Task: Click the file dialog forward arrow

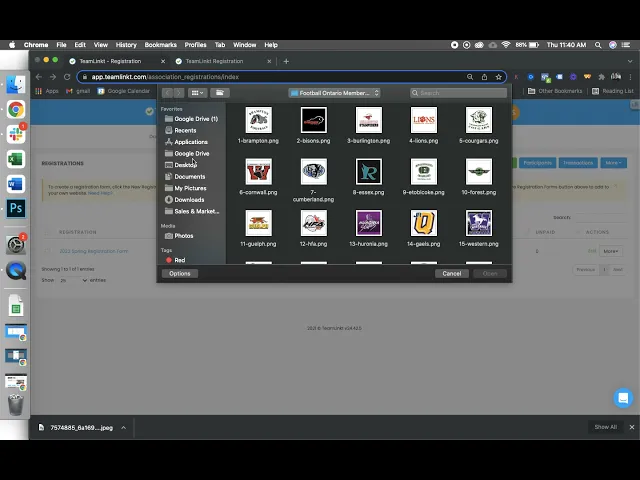Action: click(x=178, y=93)
